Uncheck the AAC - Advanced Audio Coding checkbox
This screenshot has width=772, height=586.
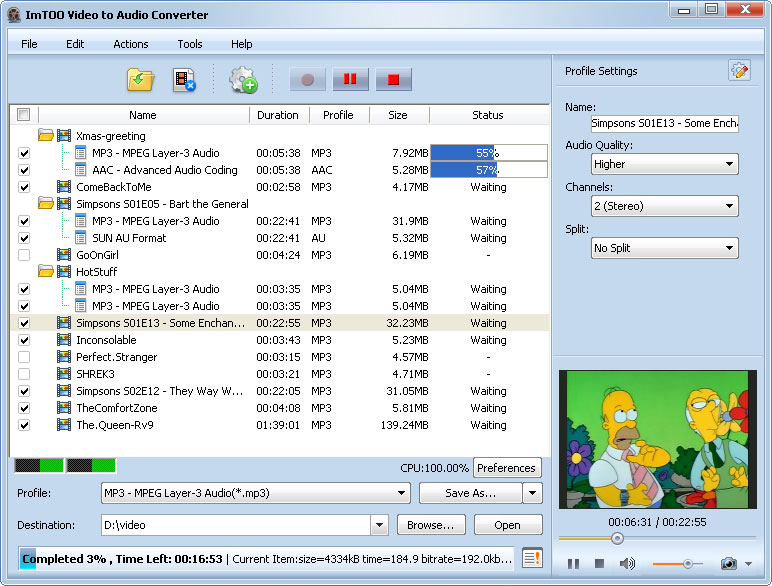tap(24, 170)
